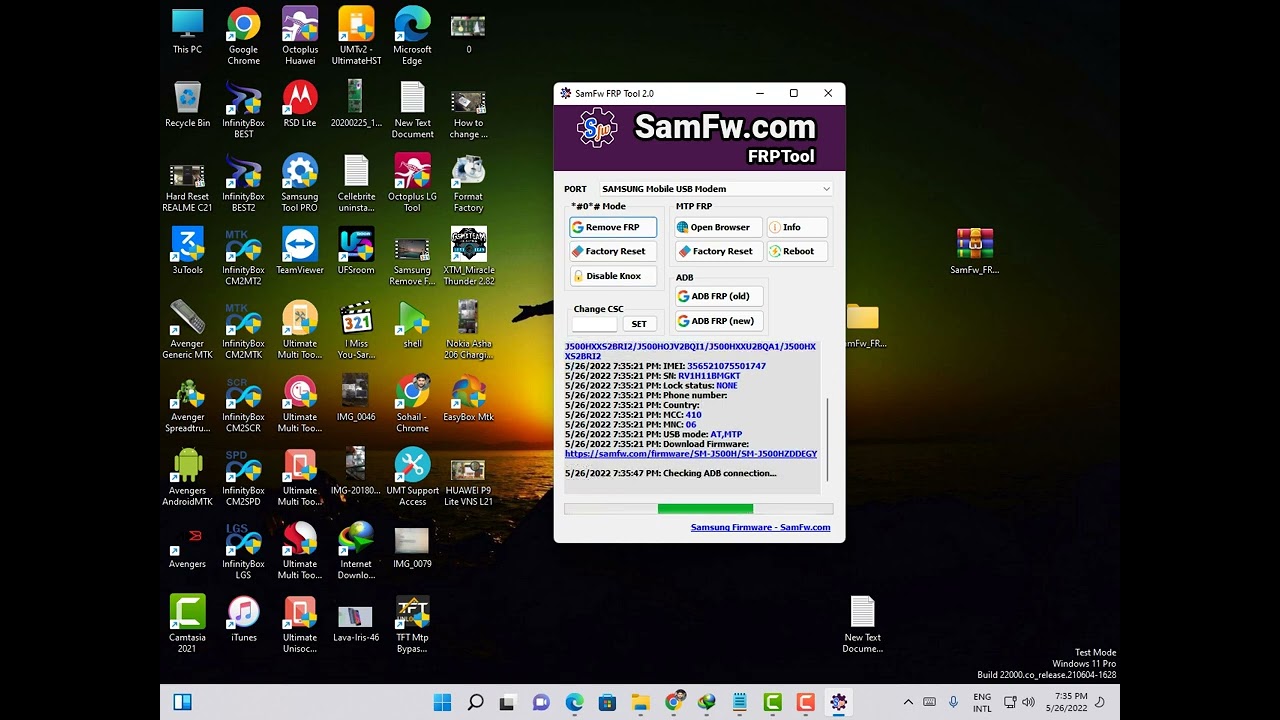Focus the Change CSC input field
The image size is (1280, 720).
[x=595, y=324]
